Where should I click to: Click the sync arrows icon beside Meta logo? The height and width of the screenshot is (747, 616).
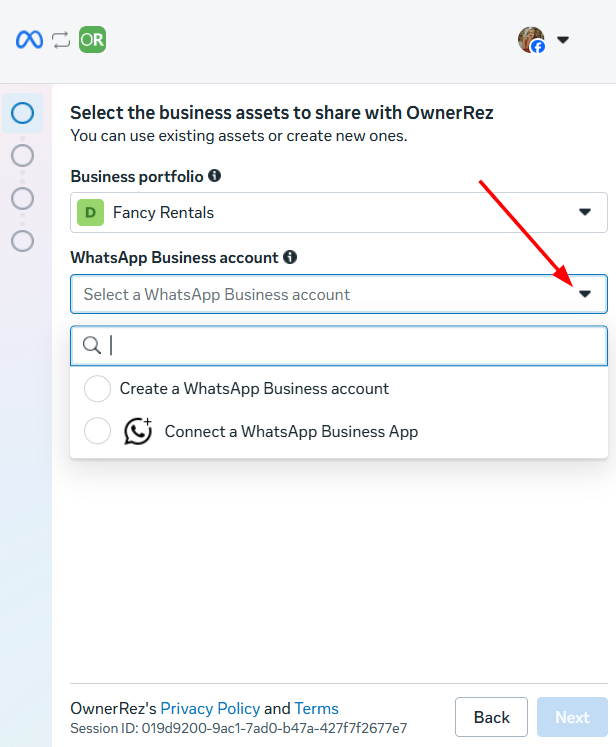(x=61, y=40)
